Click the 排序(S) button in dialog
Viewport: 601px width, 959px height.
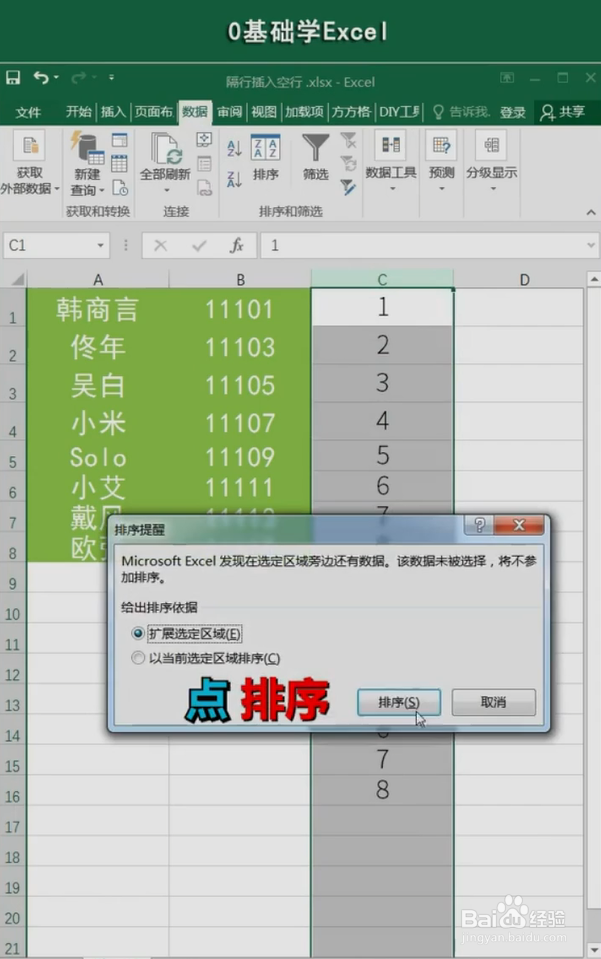point(399,702)
